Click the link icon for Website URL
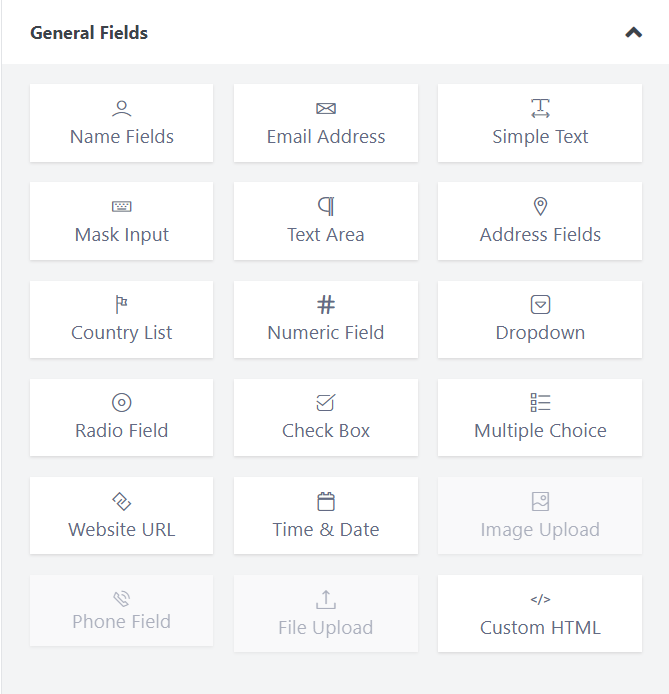The width and height of the screenshot is (669, 694). 122,501
